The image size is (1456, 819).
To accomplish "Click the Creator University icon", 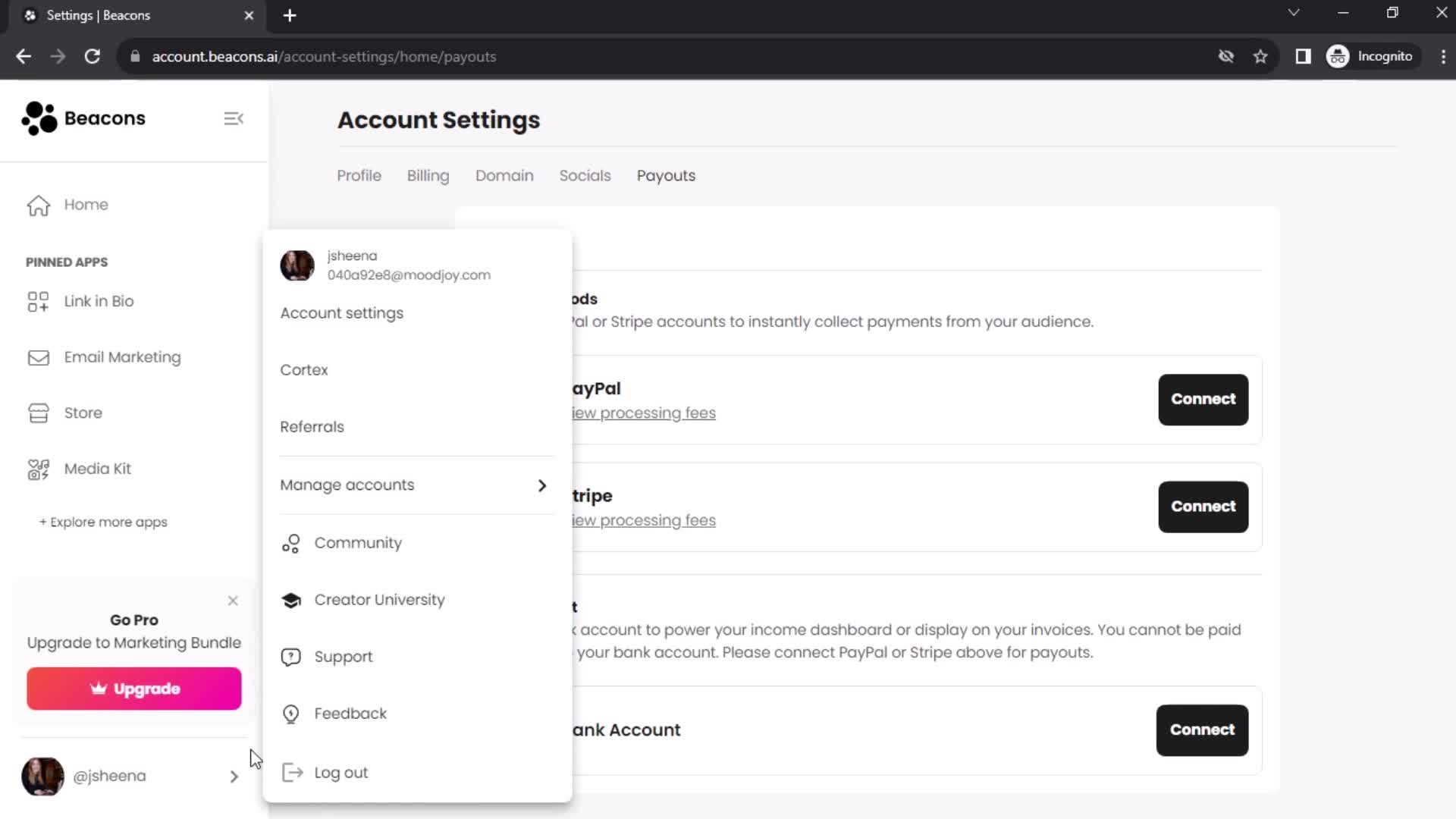I will click(291, 599).
